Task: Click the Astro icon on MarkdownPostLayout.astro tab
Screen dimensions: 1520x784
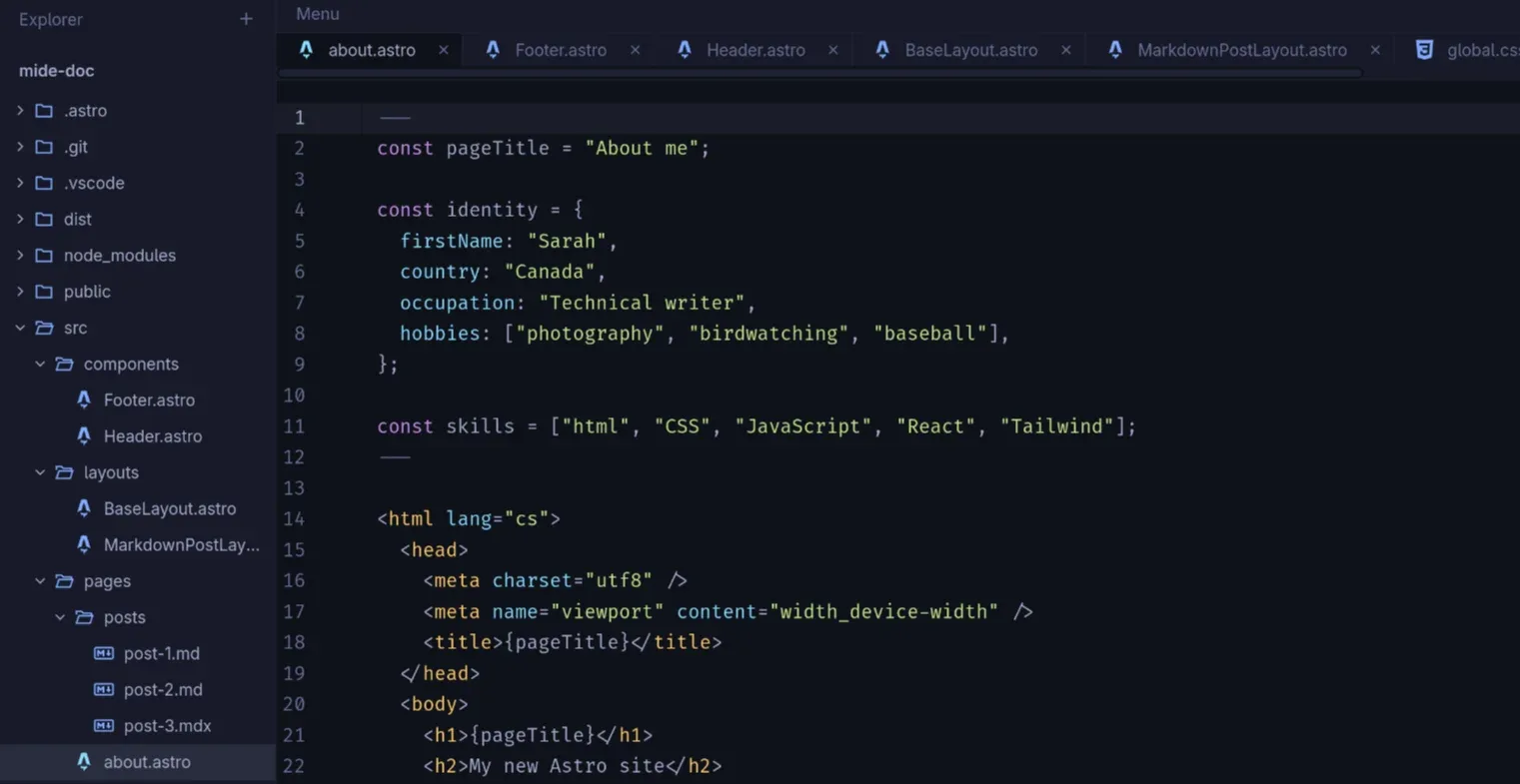Action: 1115,49
